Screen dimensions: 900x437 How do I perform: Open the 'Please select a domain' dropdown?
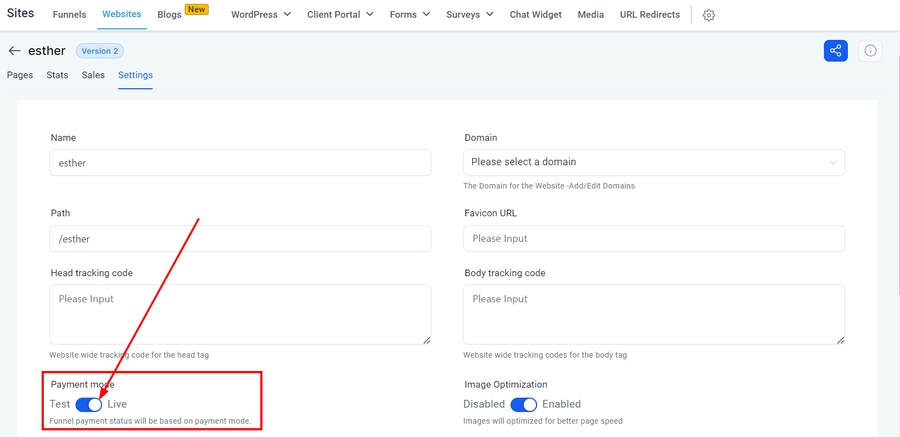pyautogui.click(x=654, y=162)
